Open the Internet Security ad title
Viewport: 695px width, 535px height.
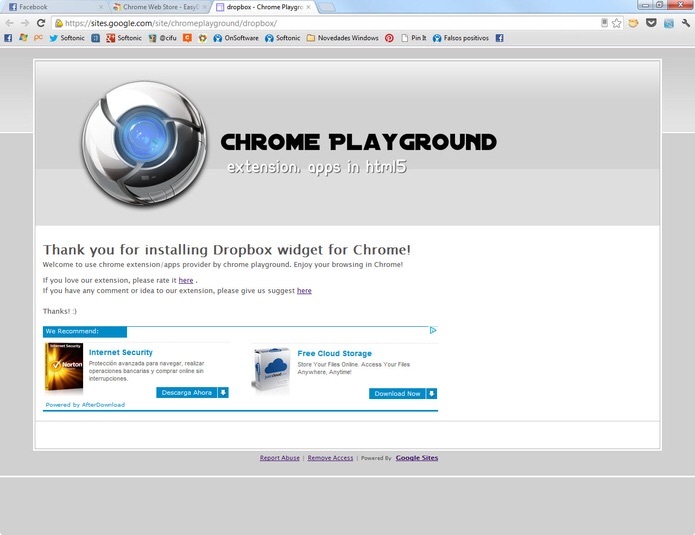(121, 352)
